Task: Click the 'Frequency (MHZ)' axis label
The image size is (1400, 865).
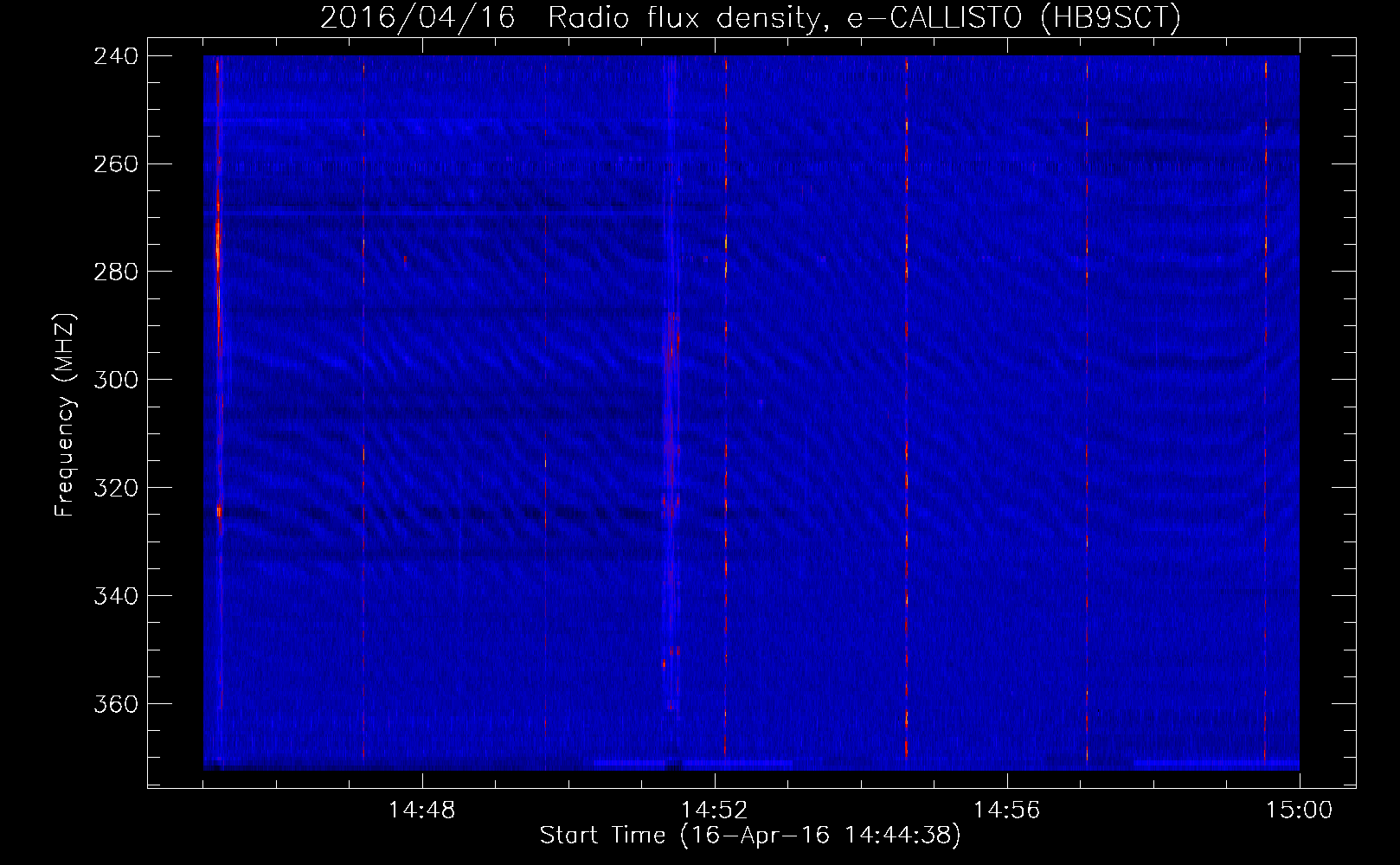Action: [65, 414]
